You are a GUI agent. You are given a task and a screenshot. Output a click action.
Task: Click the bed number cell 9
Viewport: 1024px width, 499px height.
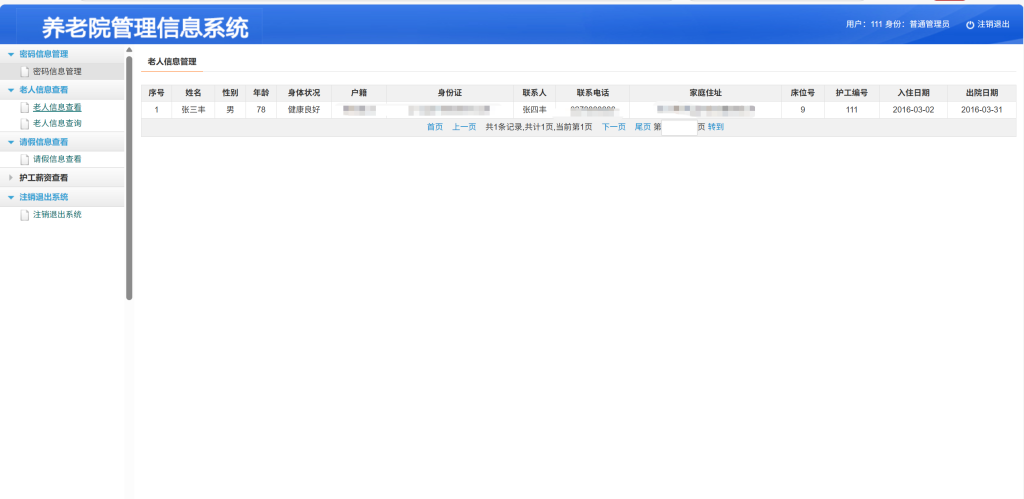pyautogui.click(x=803, y=110)
